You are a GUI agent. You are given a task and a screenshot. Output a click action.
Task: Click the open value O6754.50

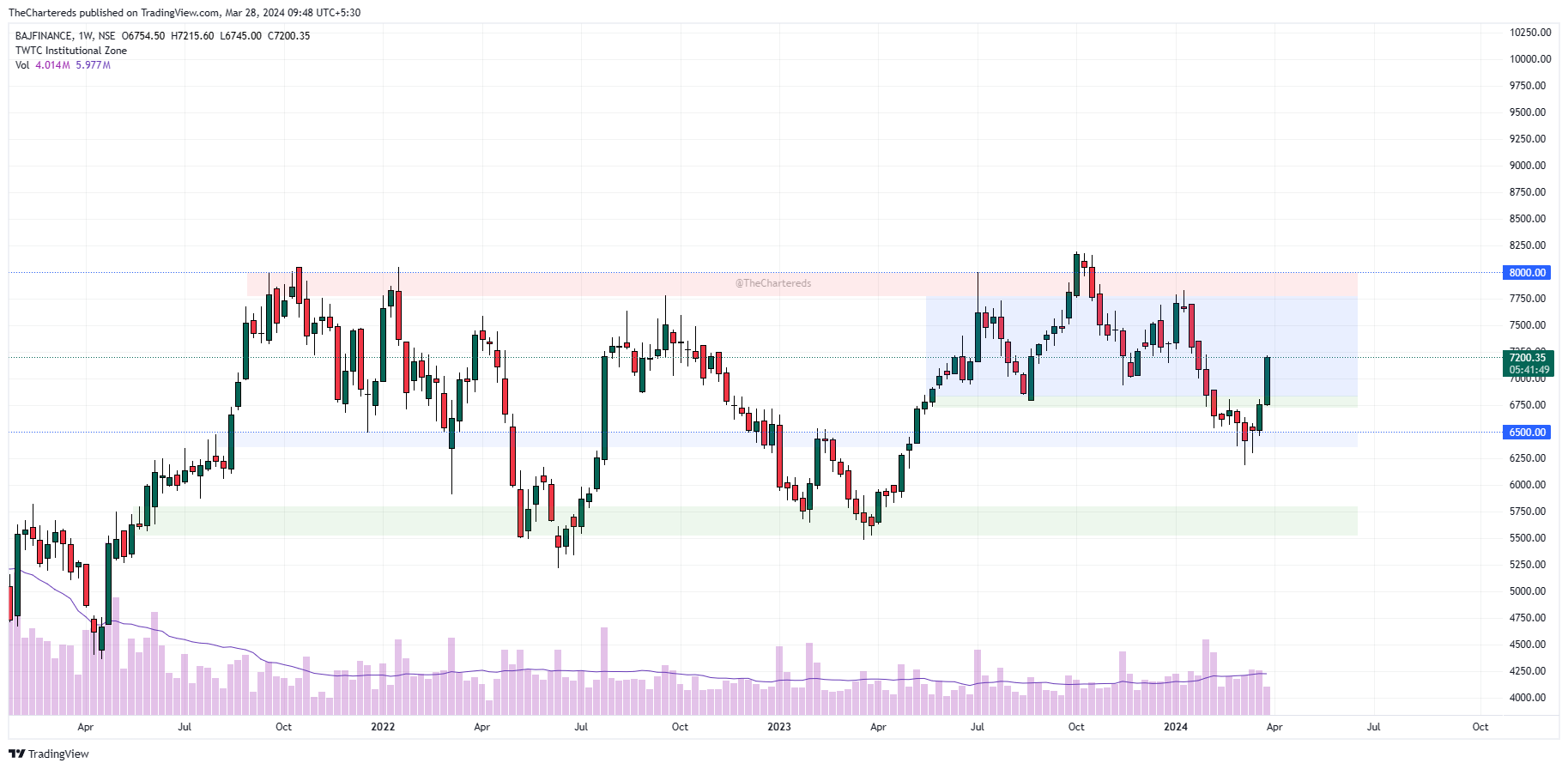[x=143, y=36]
